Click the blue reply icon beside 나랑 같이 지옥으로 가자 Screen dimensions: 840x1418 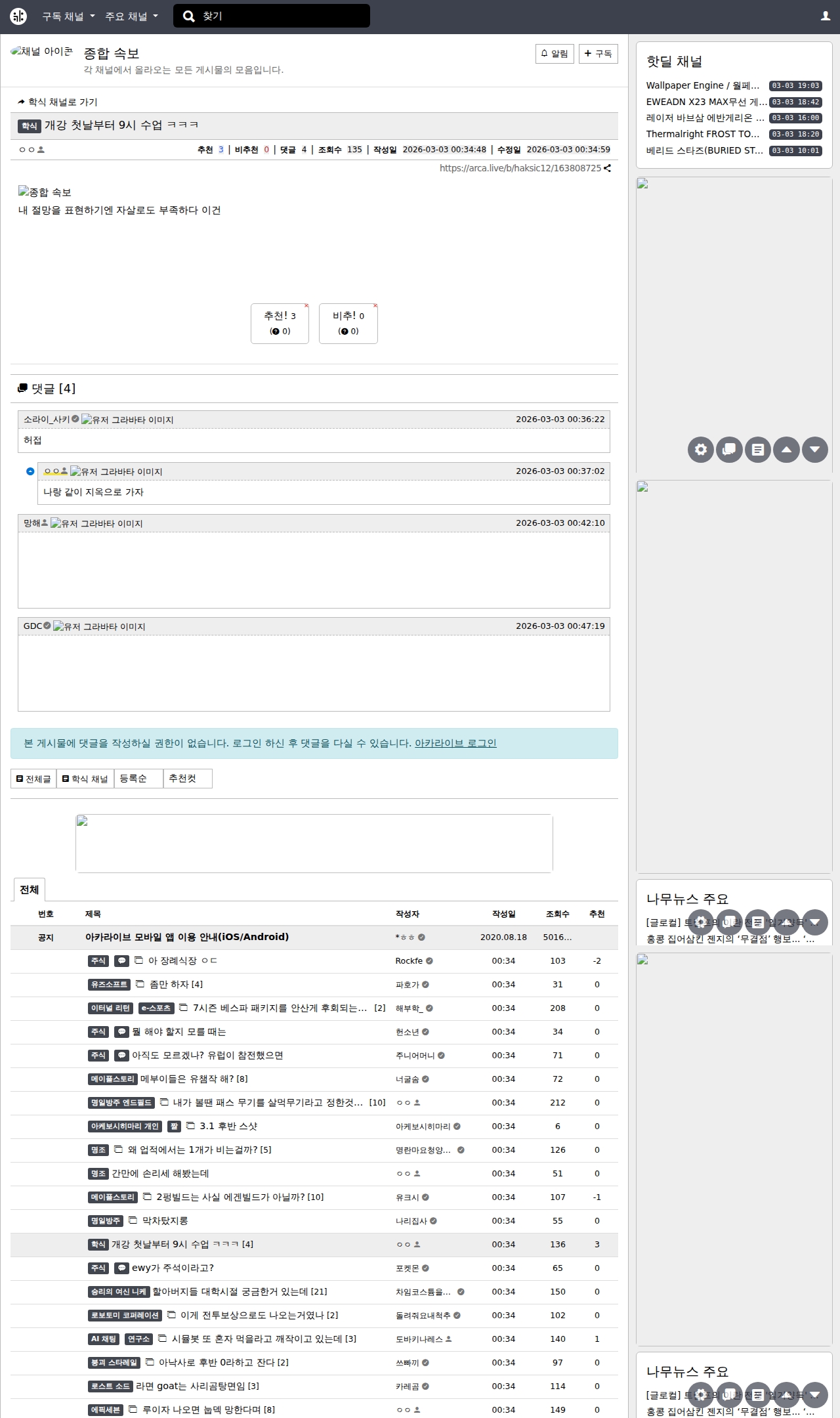tap(30, 471)
